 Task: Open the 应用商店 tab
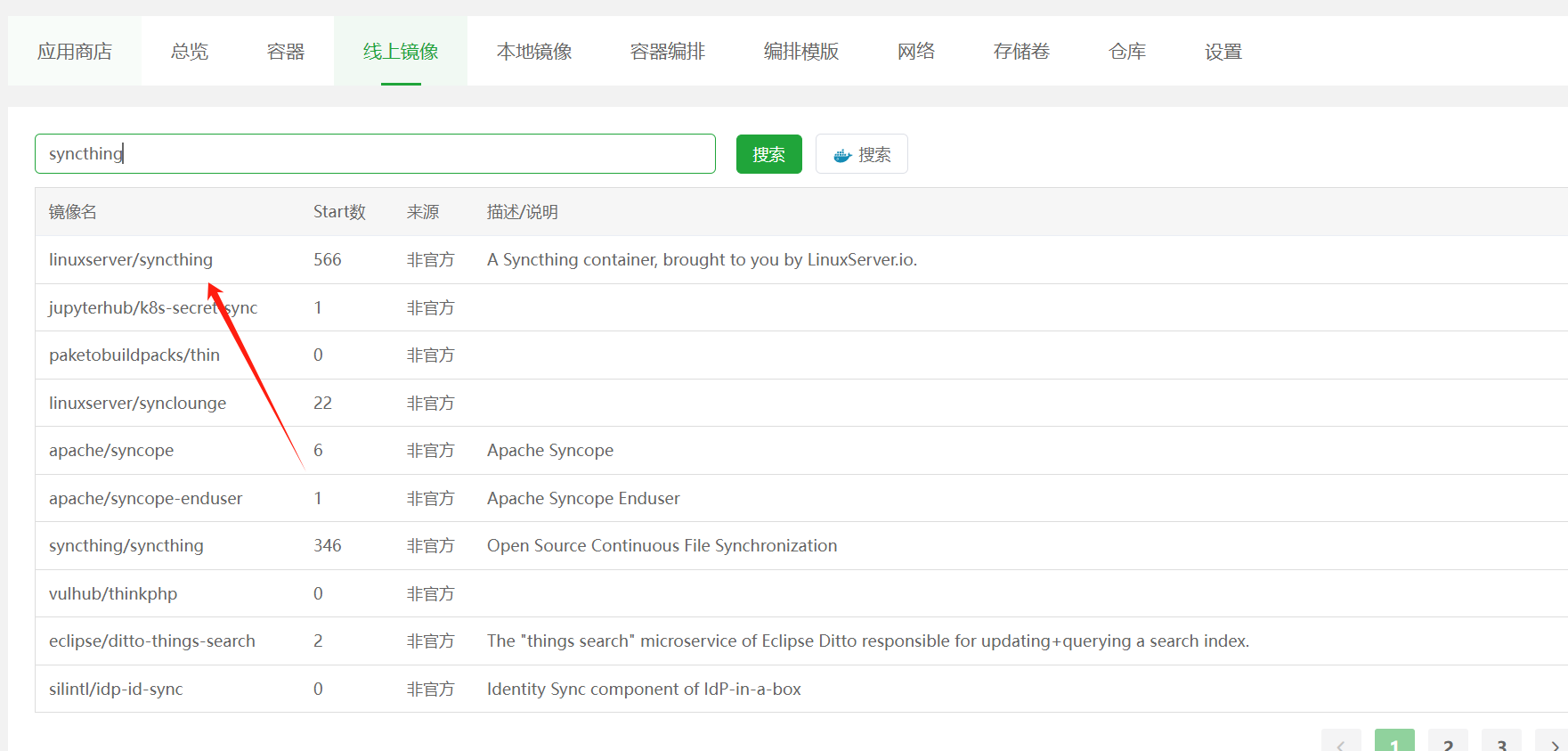[x=75, y=52]
